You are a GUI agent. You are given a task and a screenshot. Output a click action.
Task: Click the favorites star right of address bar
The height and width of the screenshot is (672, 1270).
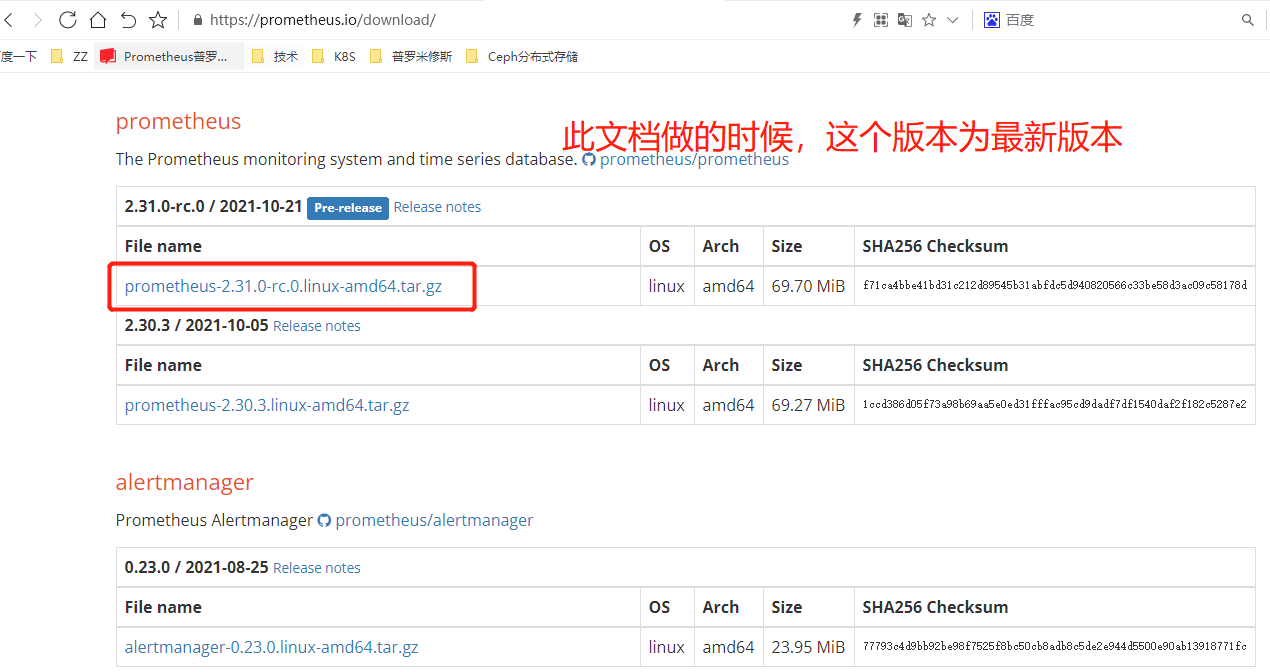[x=929, y=20]
